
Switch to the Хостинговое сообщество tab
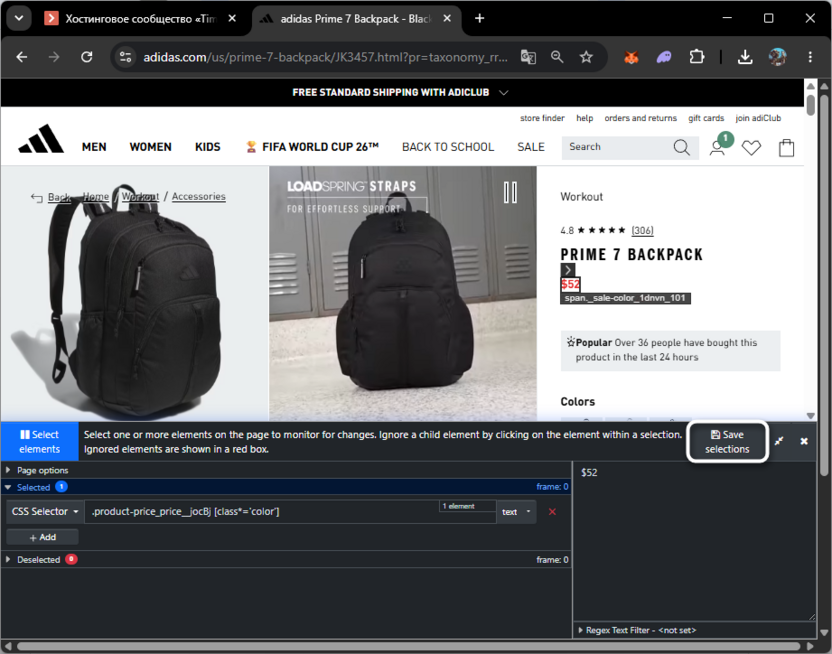(141, 19)
